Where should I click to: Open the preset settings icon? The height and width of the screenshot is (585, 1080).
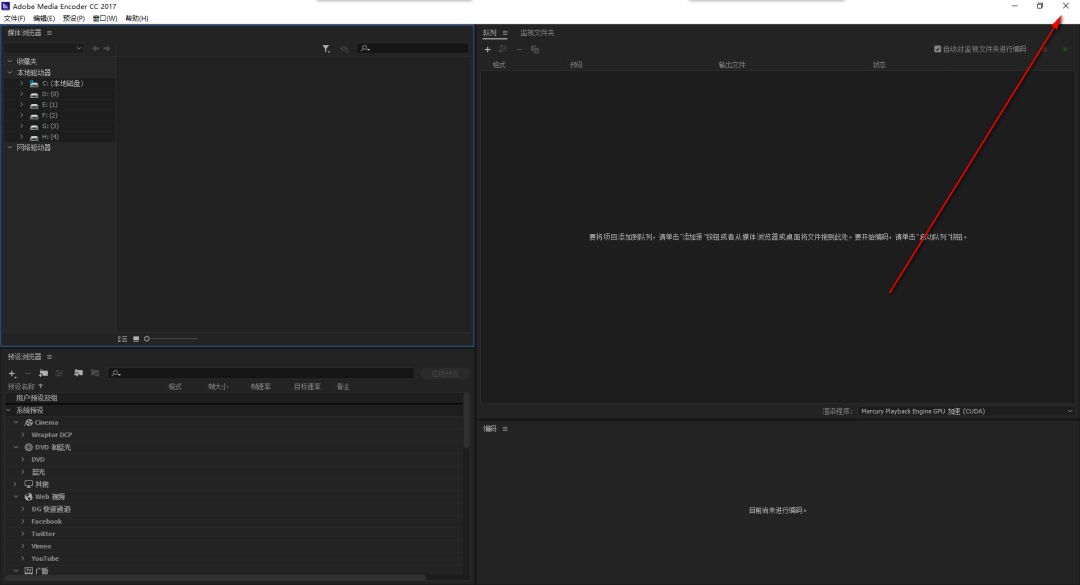click(x=58, y=372)
